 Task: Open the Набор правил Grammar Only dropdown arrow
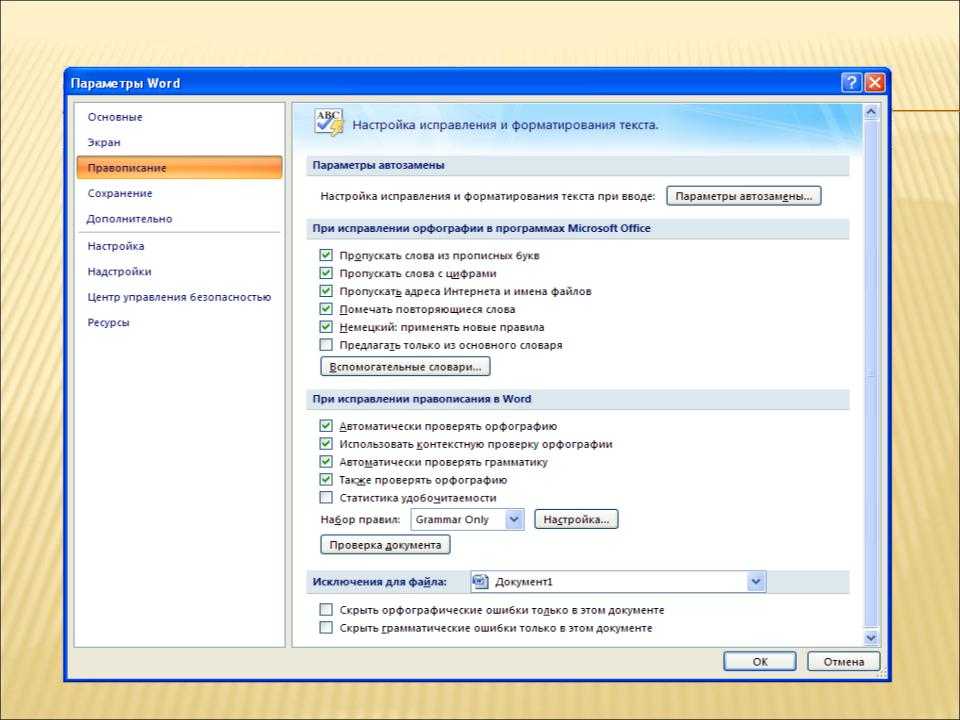click(514, 519)
